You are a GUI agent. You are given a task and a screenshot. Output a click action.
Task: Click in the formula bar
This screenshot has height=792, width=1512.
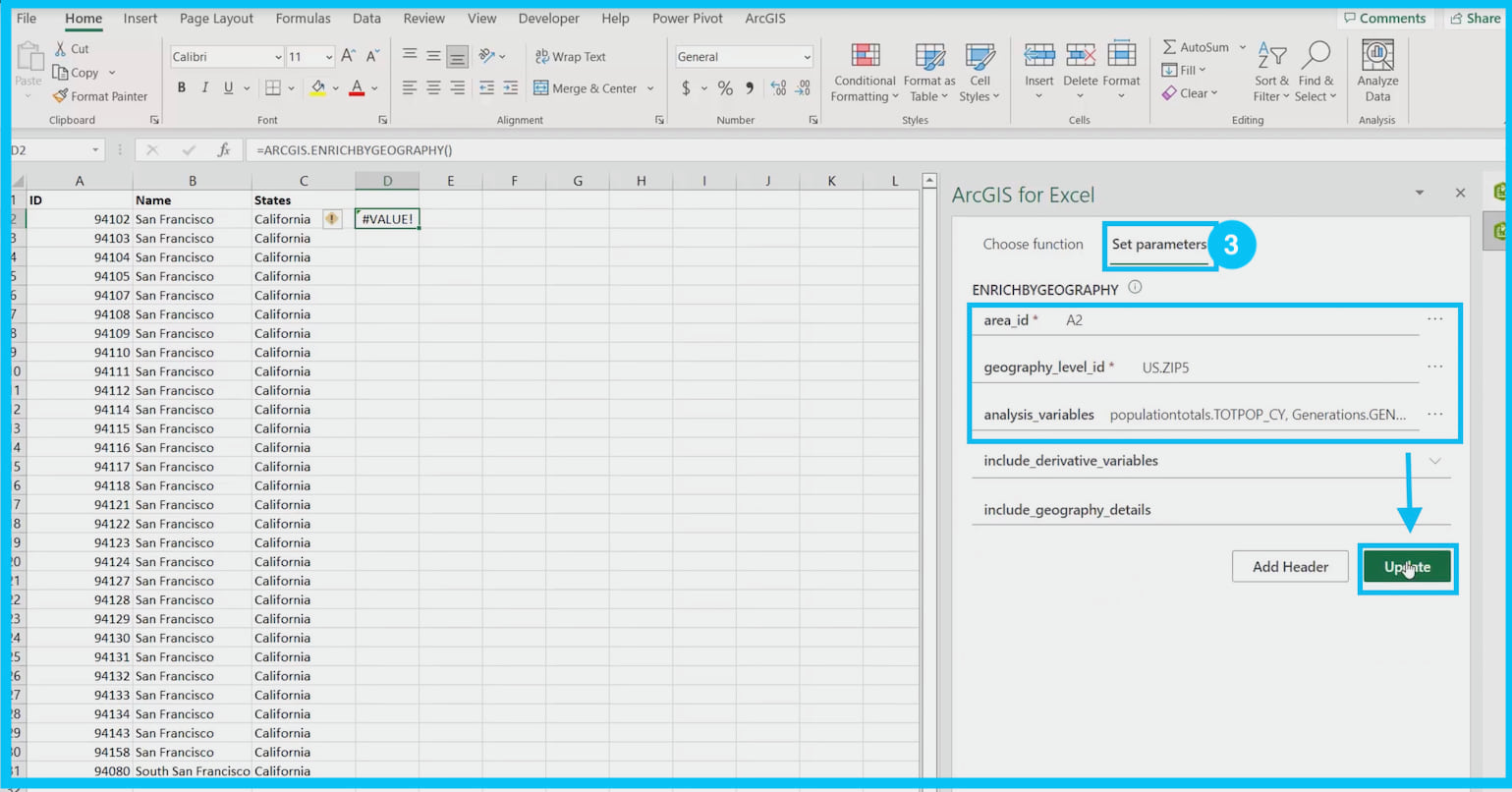tap(874, 150)
